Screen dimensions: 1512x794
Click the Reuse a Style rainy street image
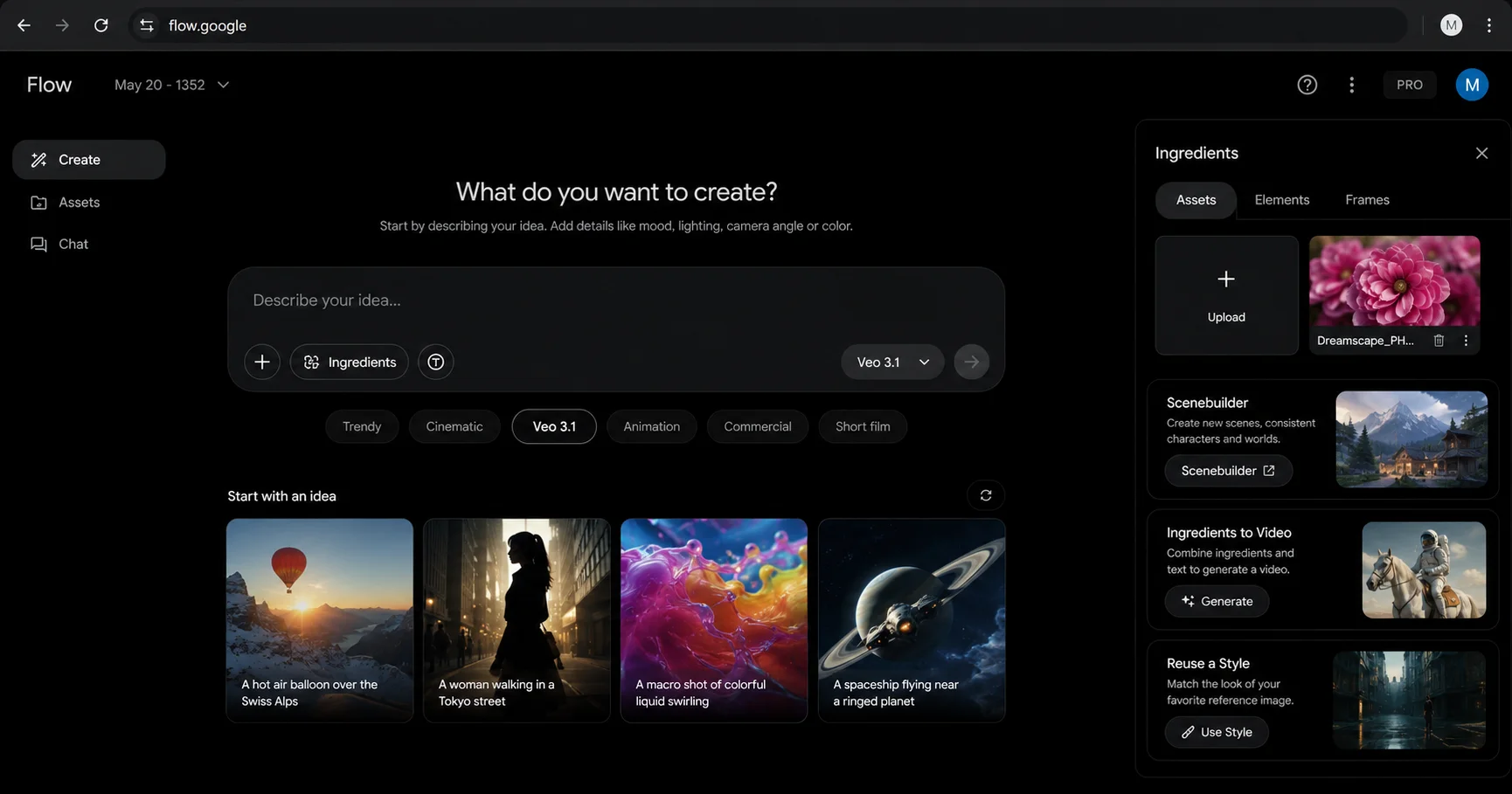[1409, 701]
